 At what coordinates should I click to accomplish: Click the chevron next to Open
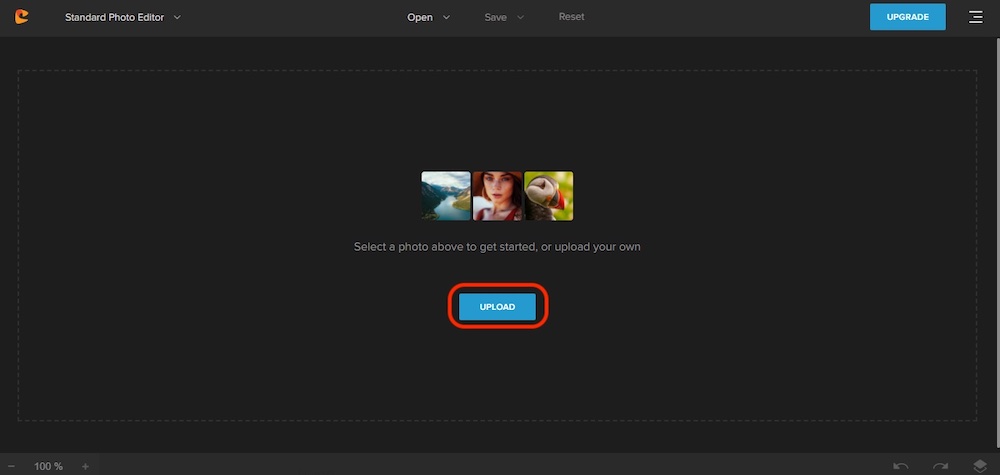(x=446, y=17)
